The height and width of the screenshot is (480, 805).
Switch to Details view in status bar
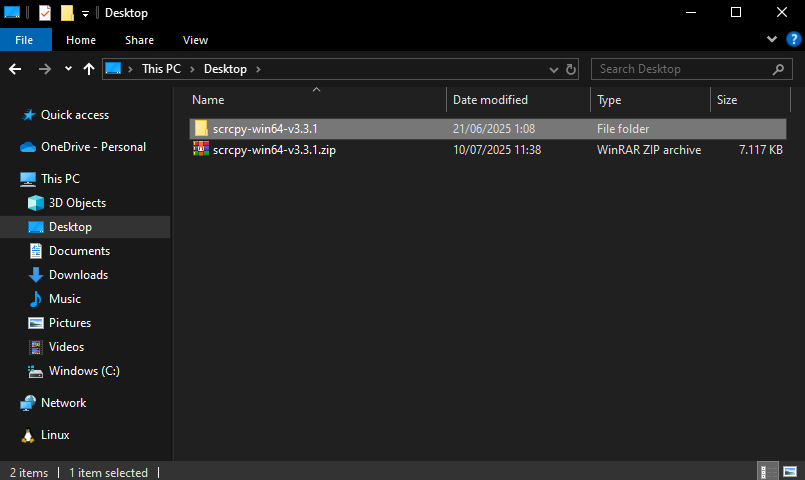[x=767, y=471]
